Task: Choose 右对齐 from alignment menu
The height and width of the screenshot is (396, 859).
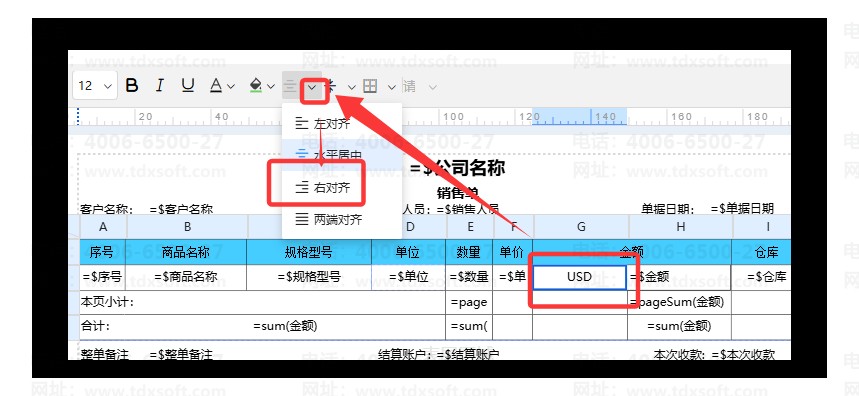Action: [x=342, y=188]
